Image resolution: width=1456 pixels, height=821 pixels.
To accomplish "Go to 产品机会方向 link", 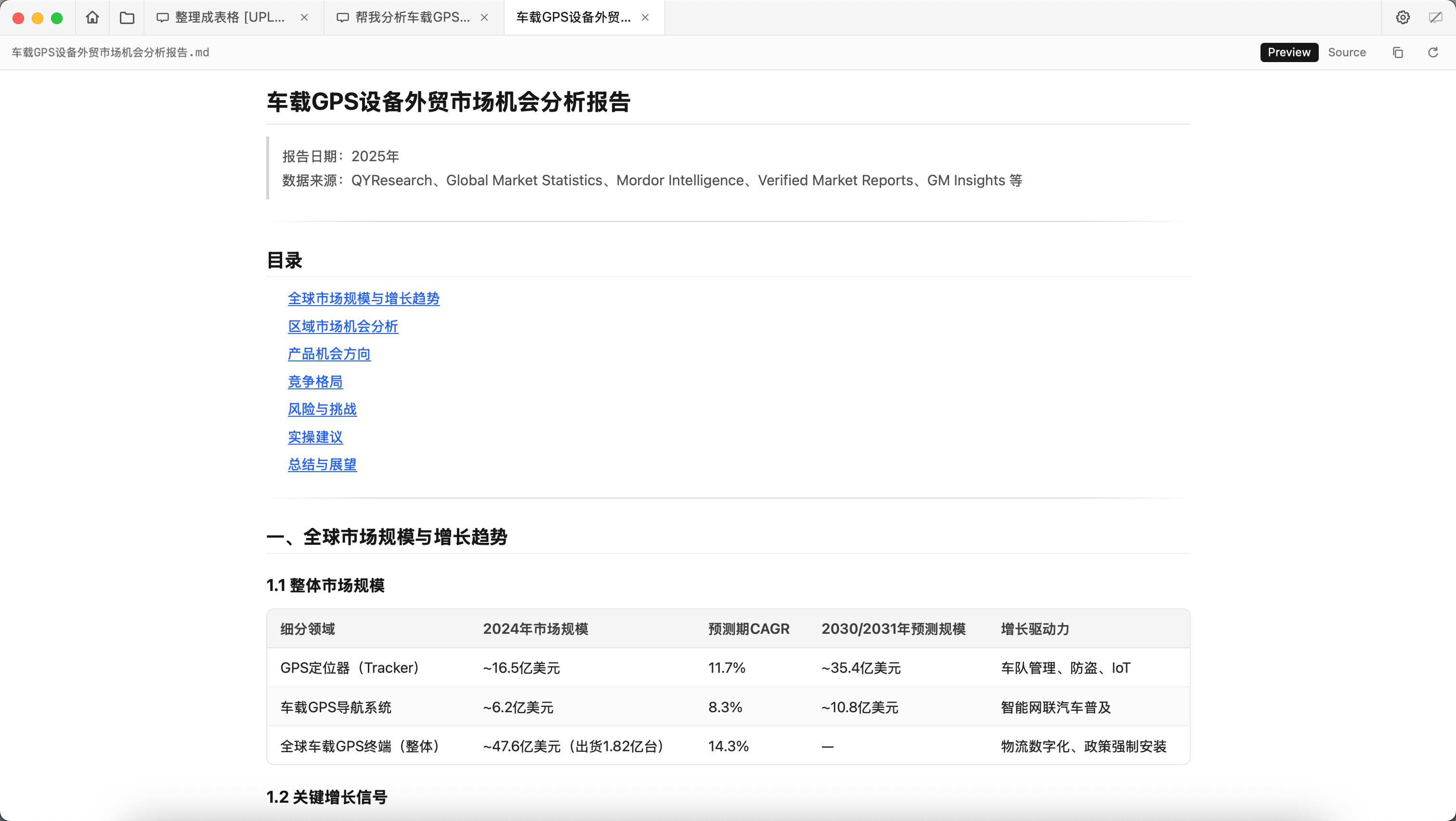I will 329,354.
